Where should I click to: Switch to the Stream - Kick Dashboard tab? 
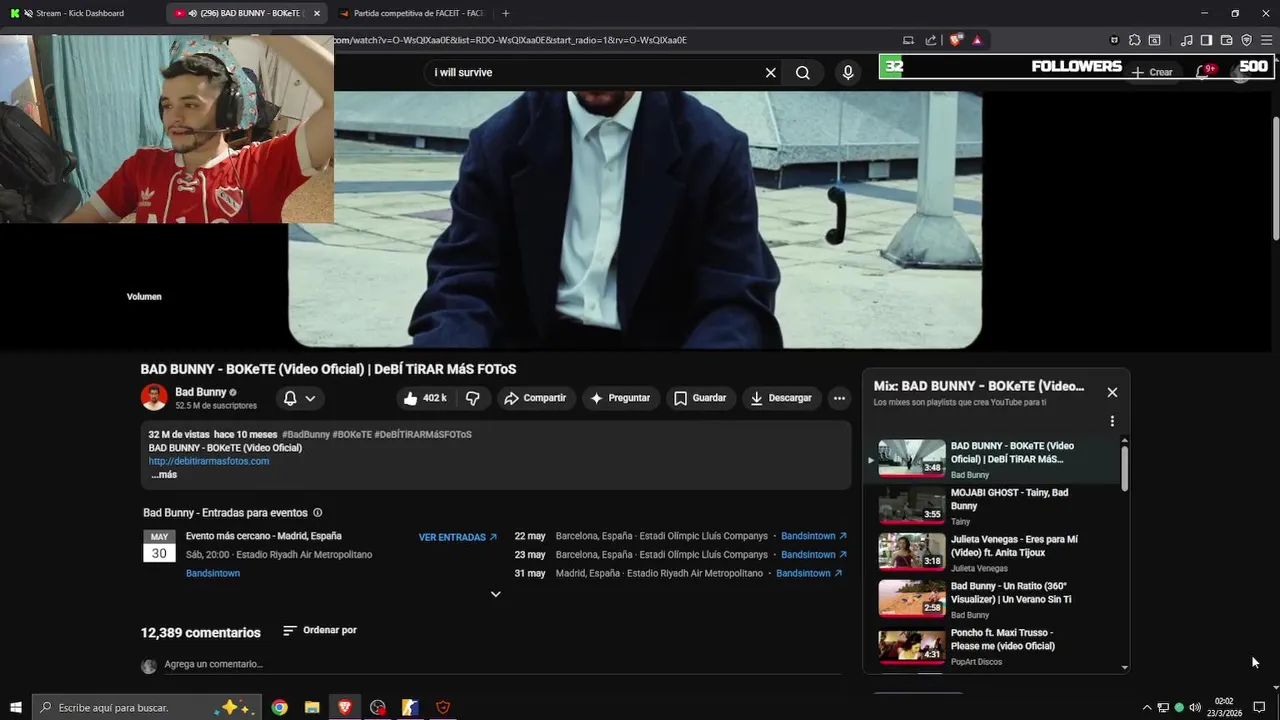[81, 13]
